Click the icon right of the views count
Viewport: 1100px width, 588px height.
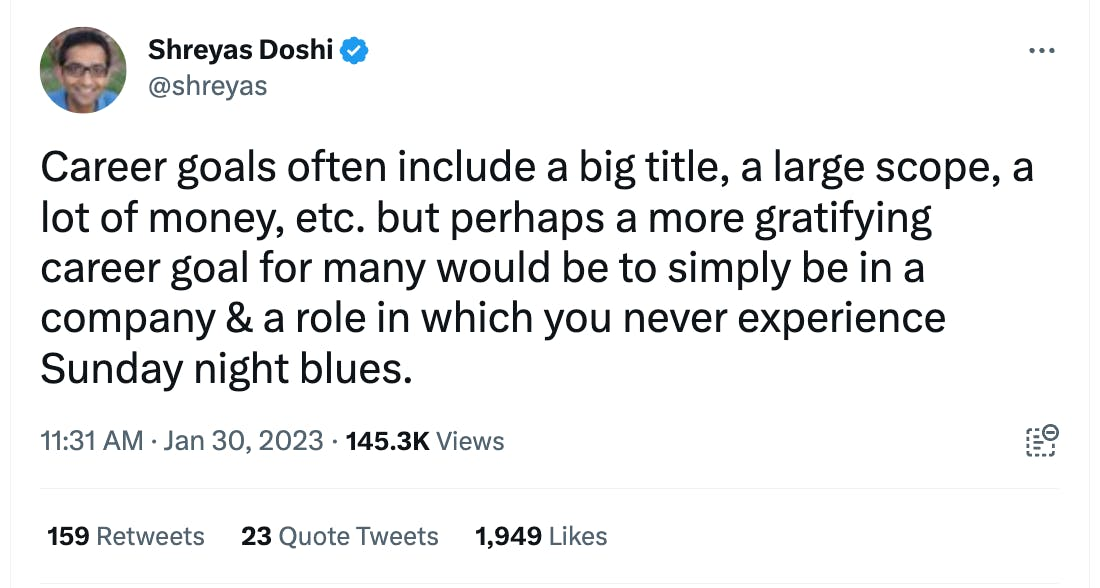1042,441
